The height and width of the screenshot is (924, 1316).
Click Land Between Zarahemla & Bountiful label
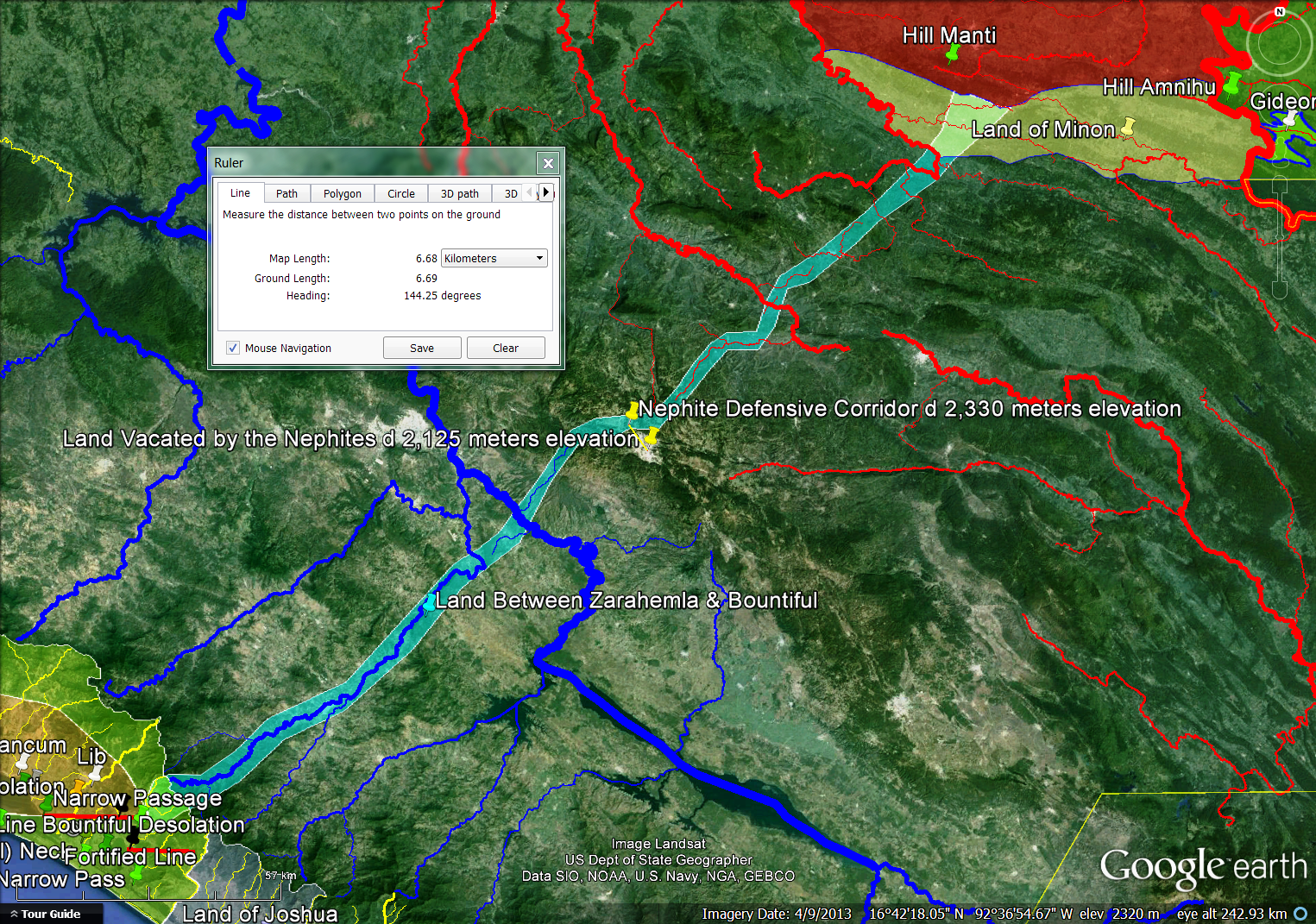click(x=627, y=600)
